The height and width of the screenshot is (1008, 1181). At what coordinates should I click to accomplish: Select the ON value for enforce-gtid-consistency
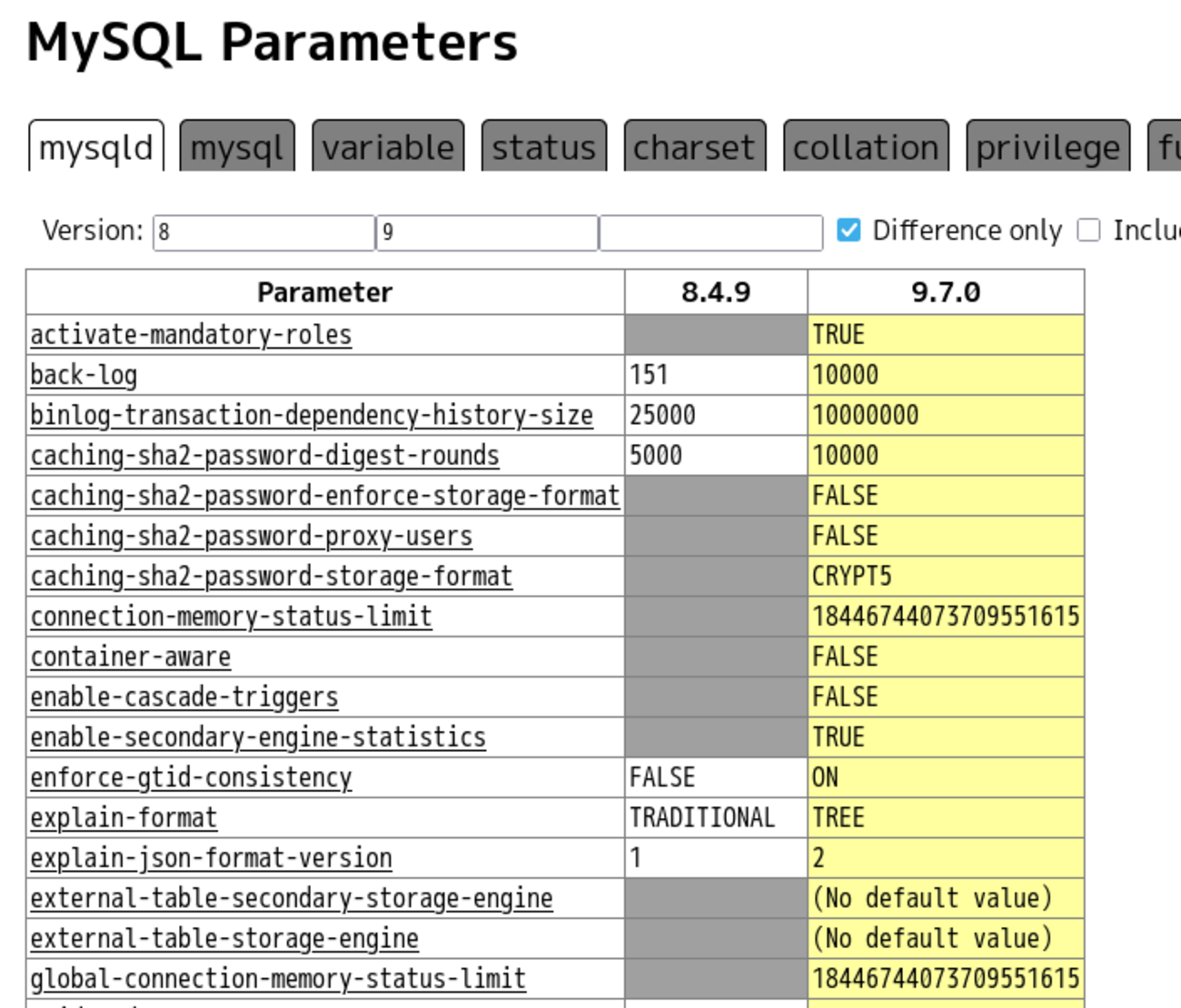pos(826,777)
